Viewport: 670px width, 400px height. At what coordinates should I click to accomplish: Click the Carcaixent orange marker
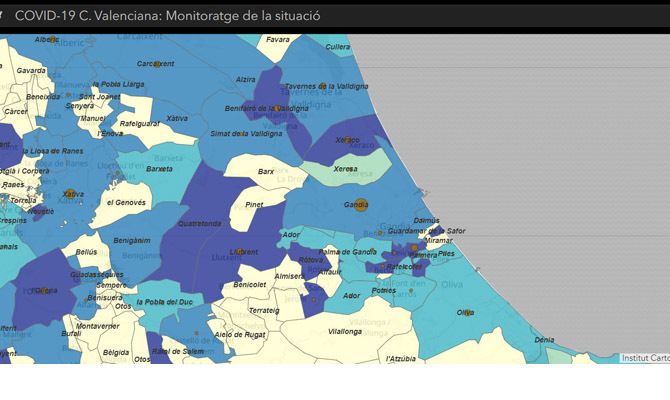(x=157, y=64)
